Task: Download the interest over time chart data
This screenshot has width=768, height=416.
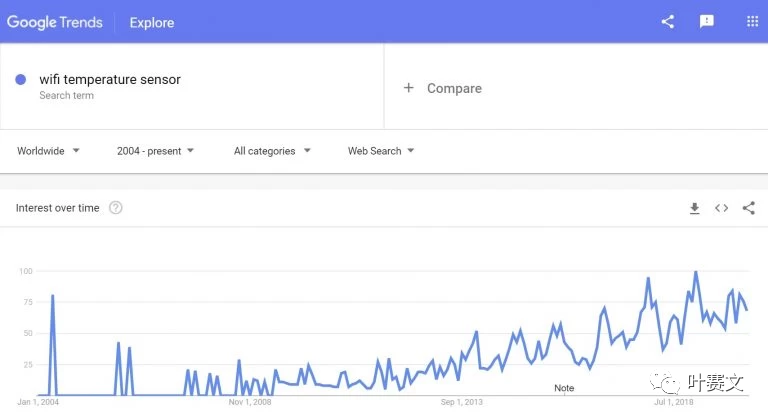Action: (695, 208)
